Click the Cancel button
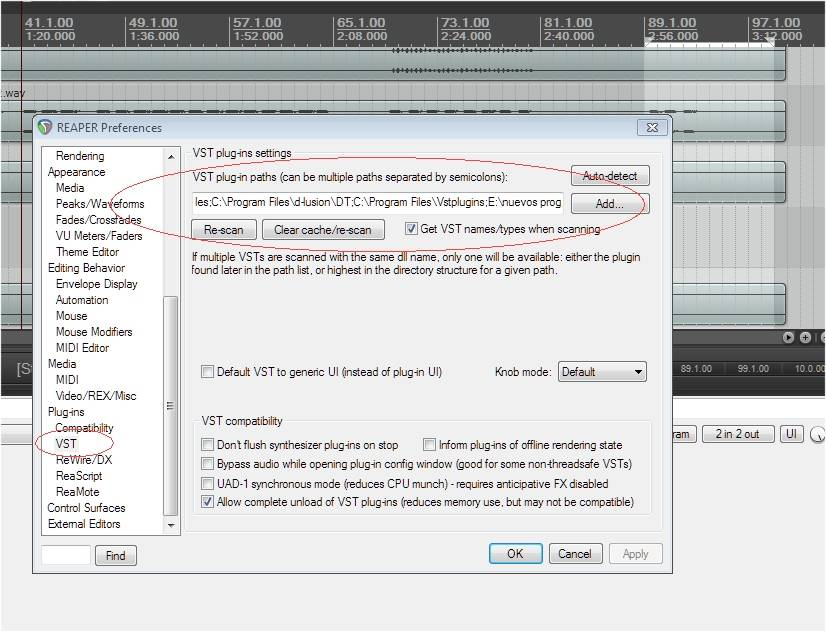 click(x=575, y=554)
